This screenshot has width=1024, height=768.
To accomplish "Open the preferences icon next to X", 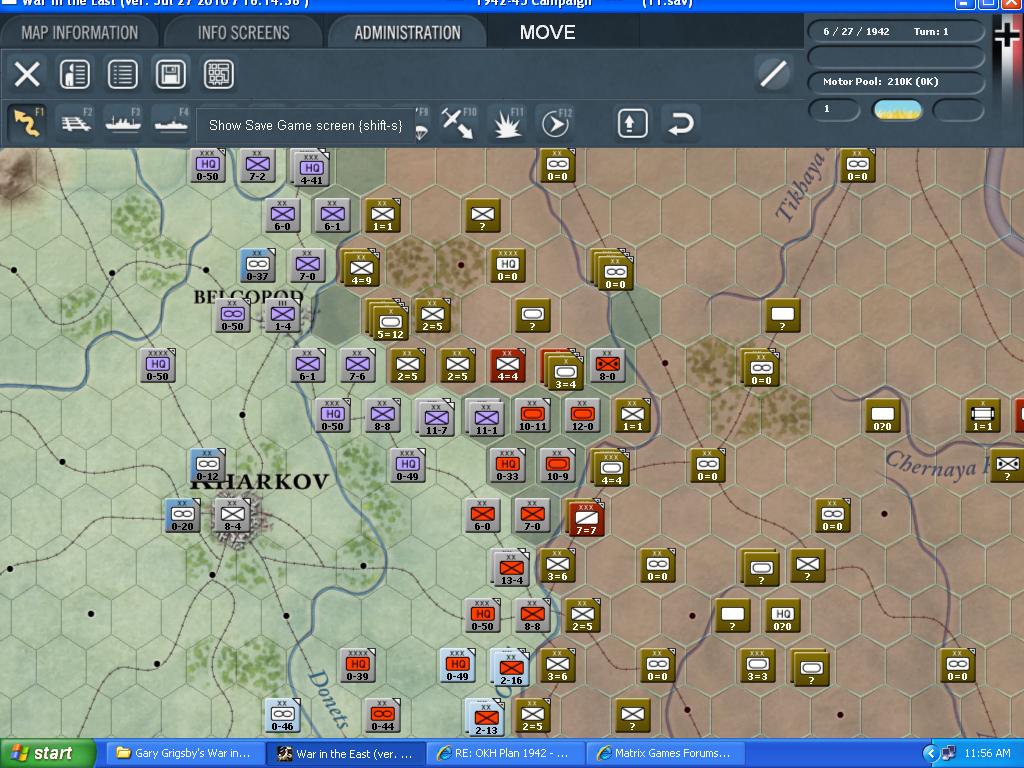I will click(x=74, y=74).
